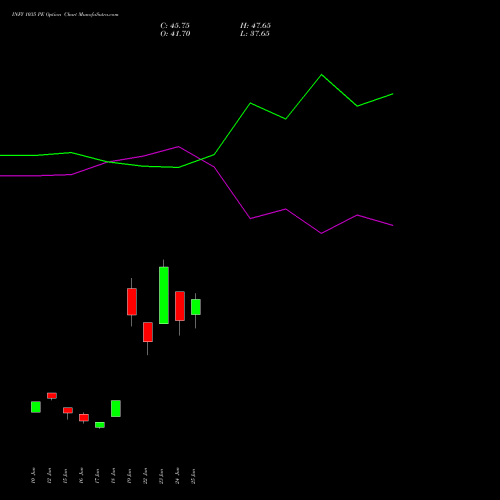Click the small green candlestick above date 17
The image size is (500, 500).
point(100,425)
